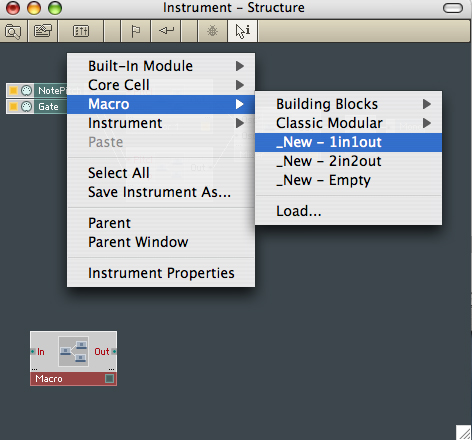
Task: Select Save Instrument As... menu entry
Action: tap(161, 192)
